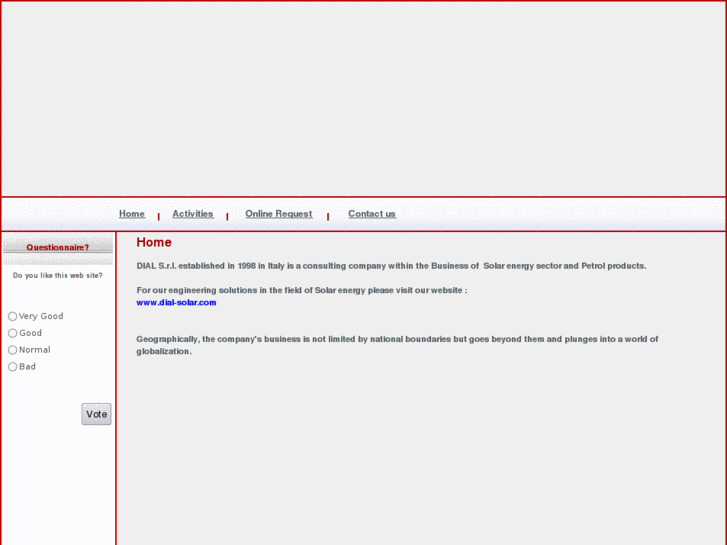Visit the www.dial-solar.com link
This screenshot has height=545, width=727.
176,302
